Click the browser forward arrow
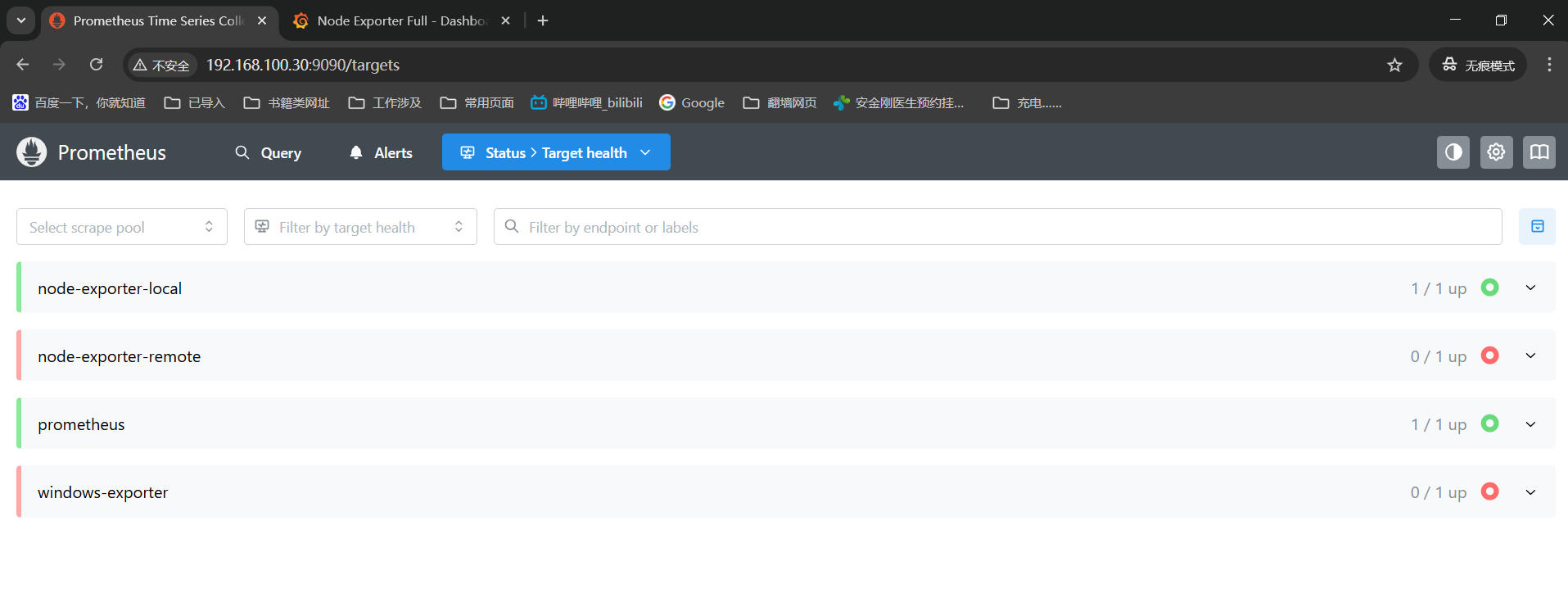 pyautogui.click(x=59, y=65)
